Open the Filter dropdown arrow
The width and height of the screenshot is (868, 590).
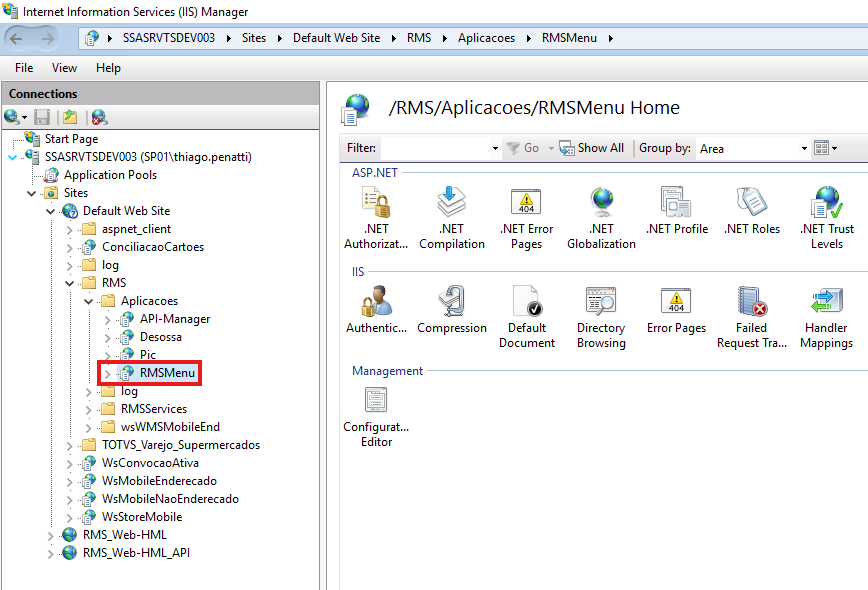tap(495, 148)
